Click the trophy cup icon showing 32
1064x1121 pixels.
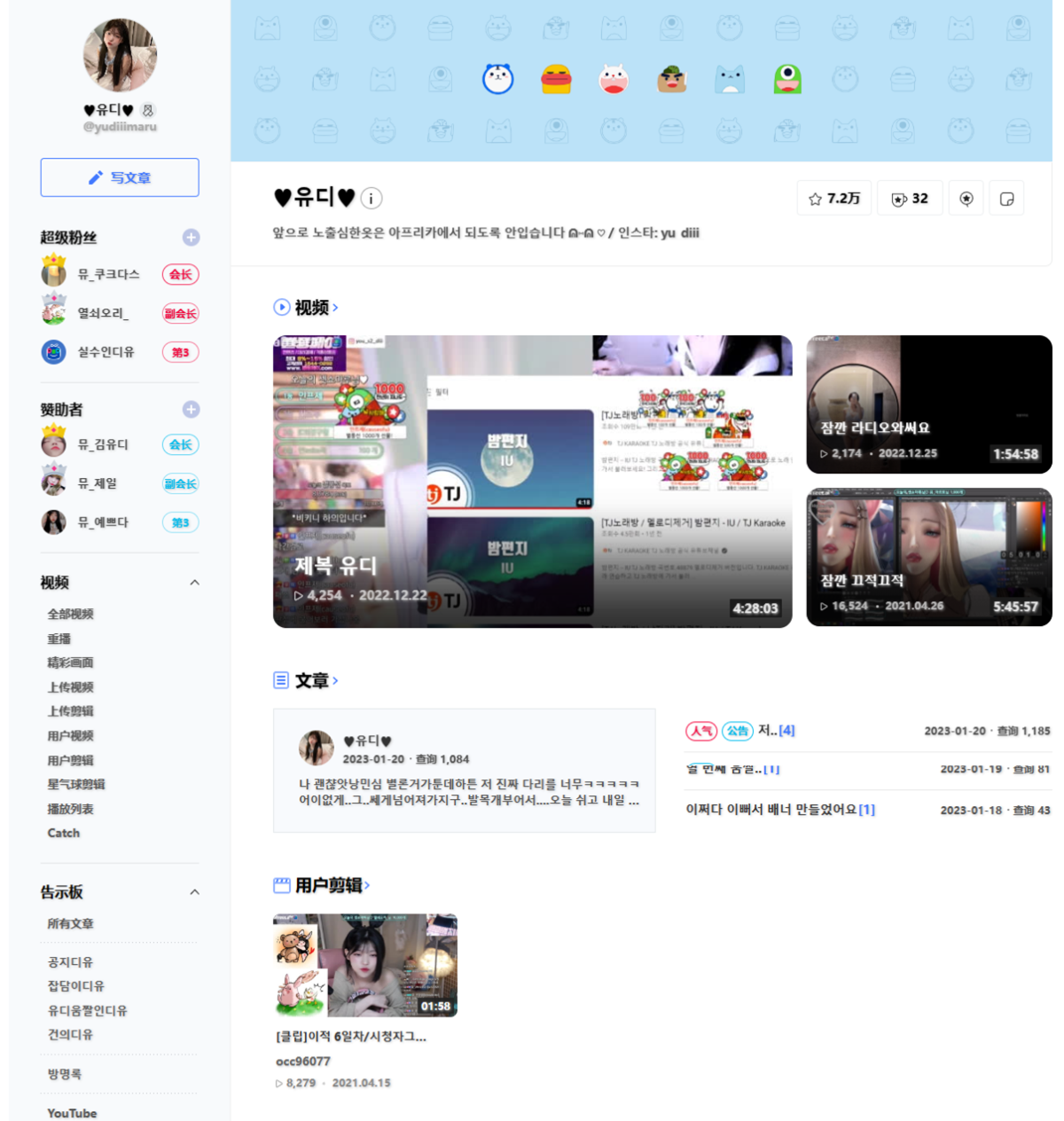tap(910, 199)
